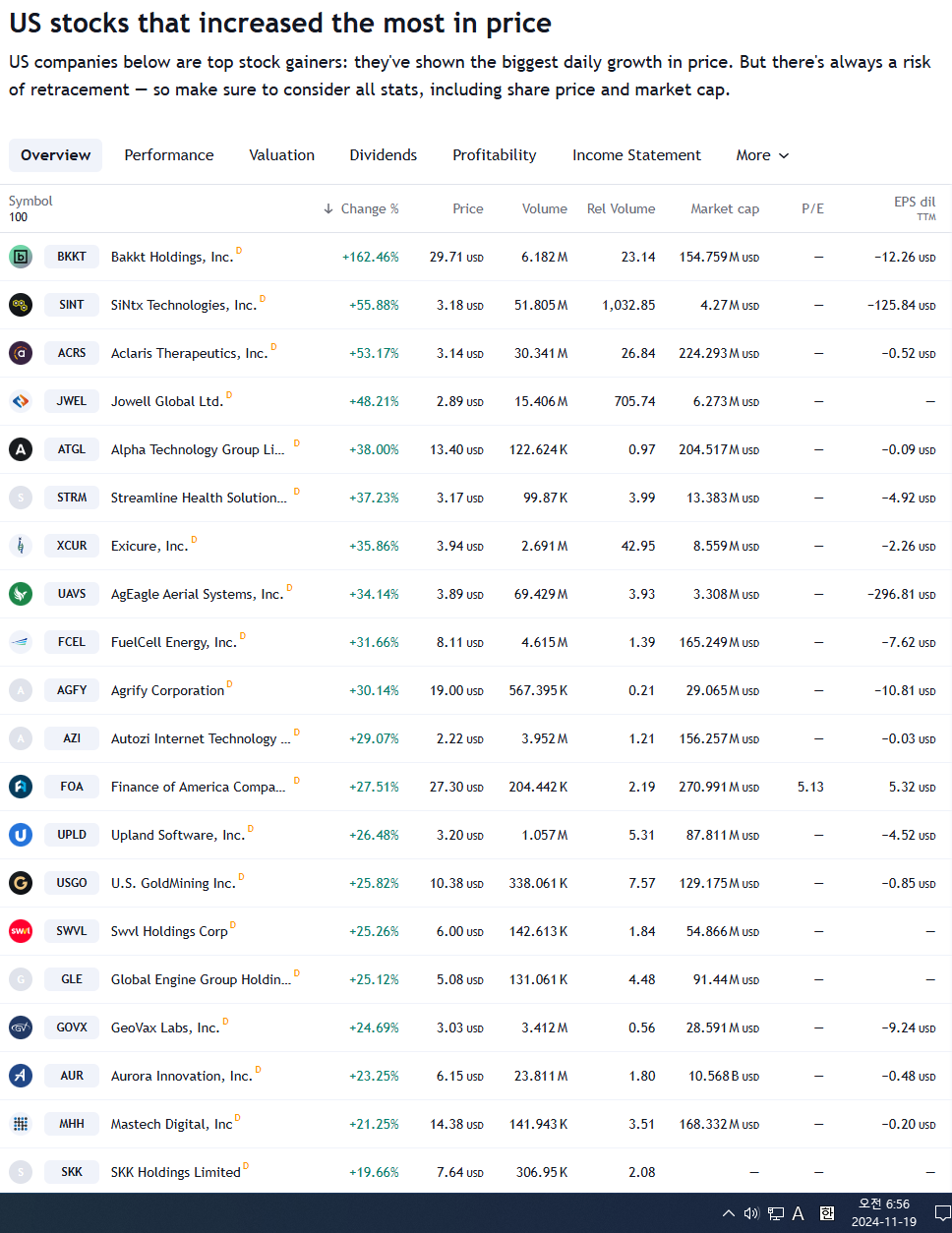
Task: Open the Upland Software, Inc. link
Action: click(x=178, y=835)
